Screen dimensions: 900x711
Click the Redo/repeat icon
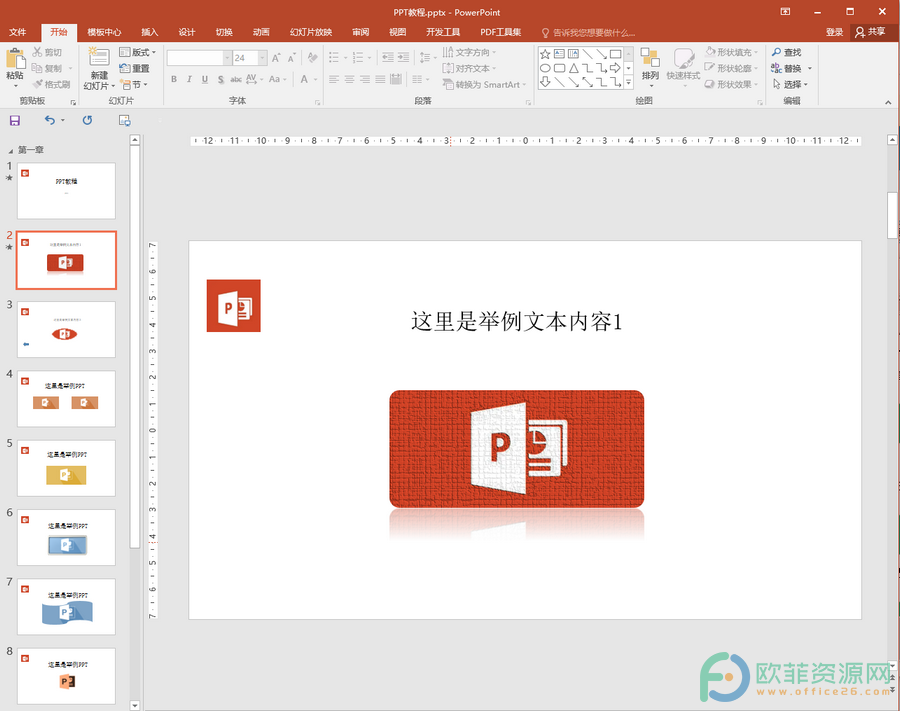point(87,121)
